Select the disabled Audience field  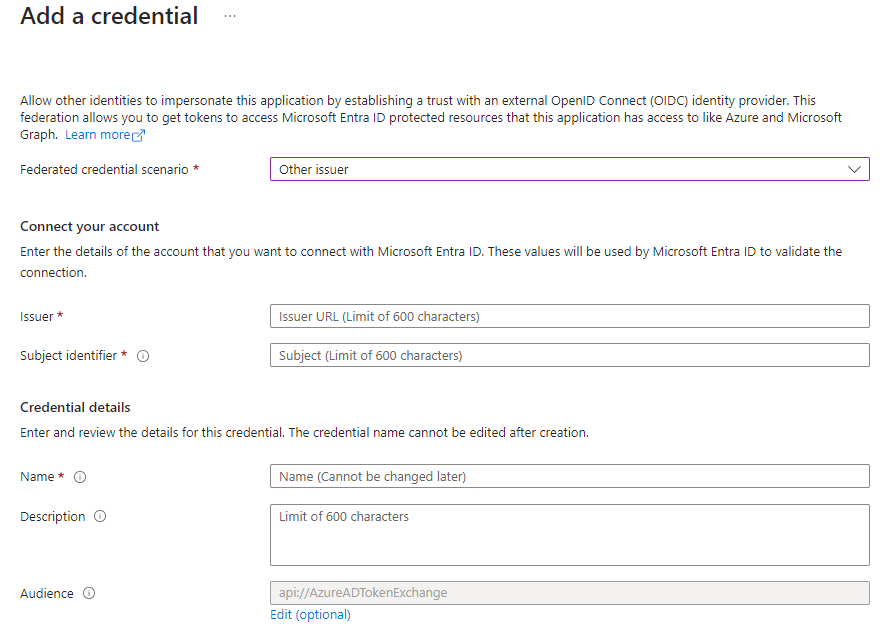point(569,592)
